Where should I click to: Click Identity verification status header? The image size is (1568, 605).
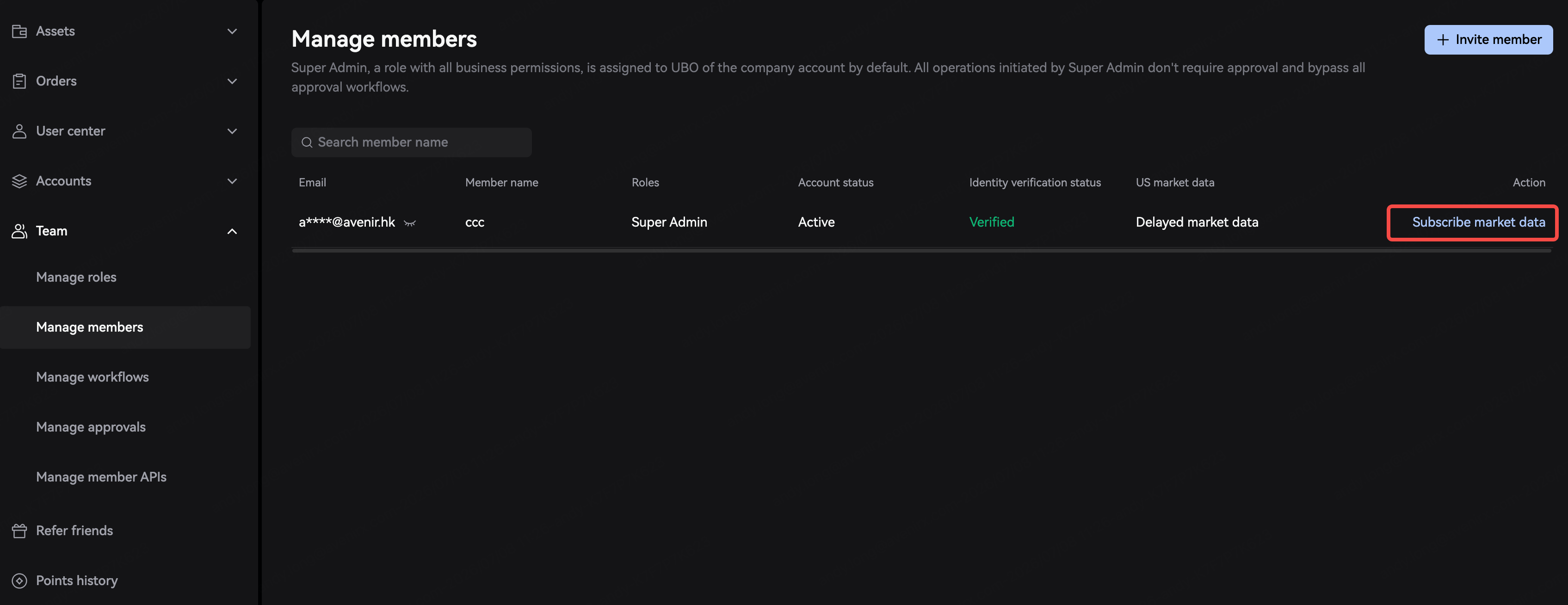[1035, 183]
